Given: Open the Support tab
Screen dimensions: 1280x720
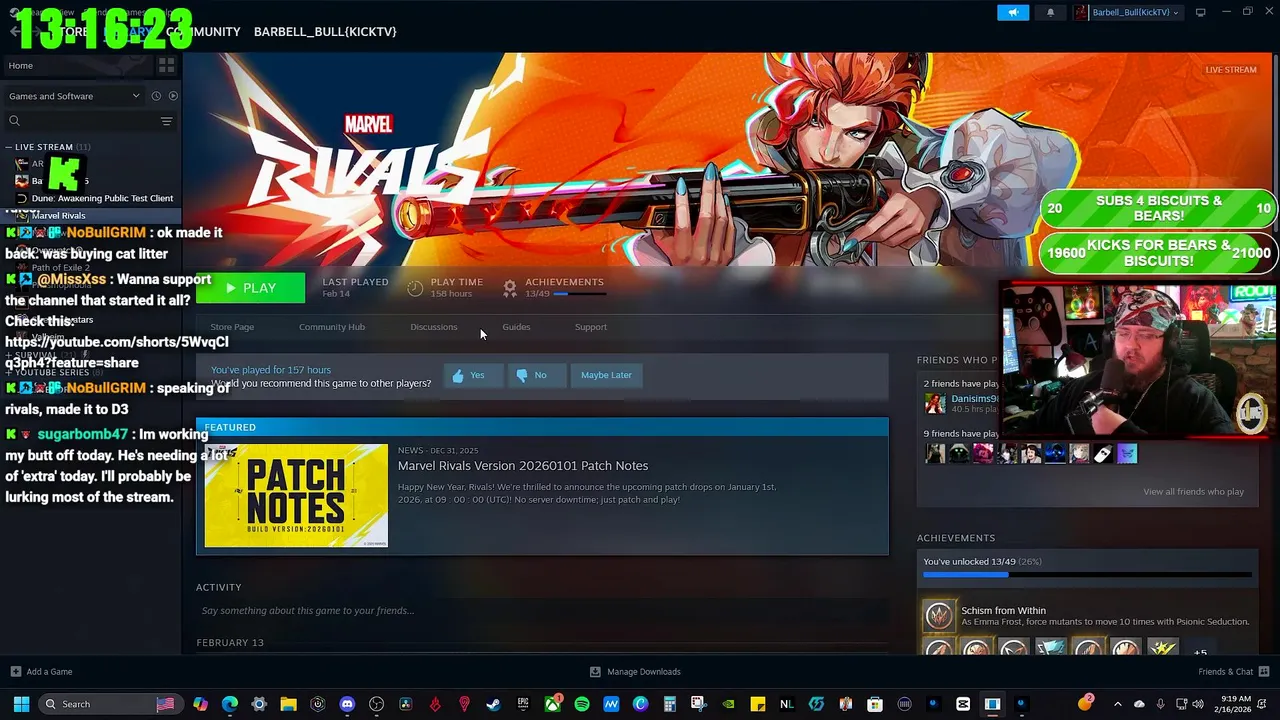Looking at the screenshot, I should (590, 327).
